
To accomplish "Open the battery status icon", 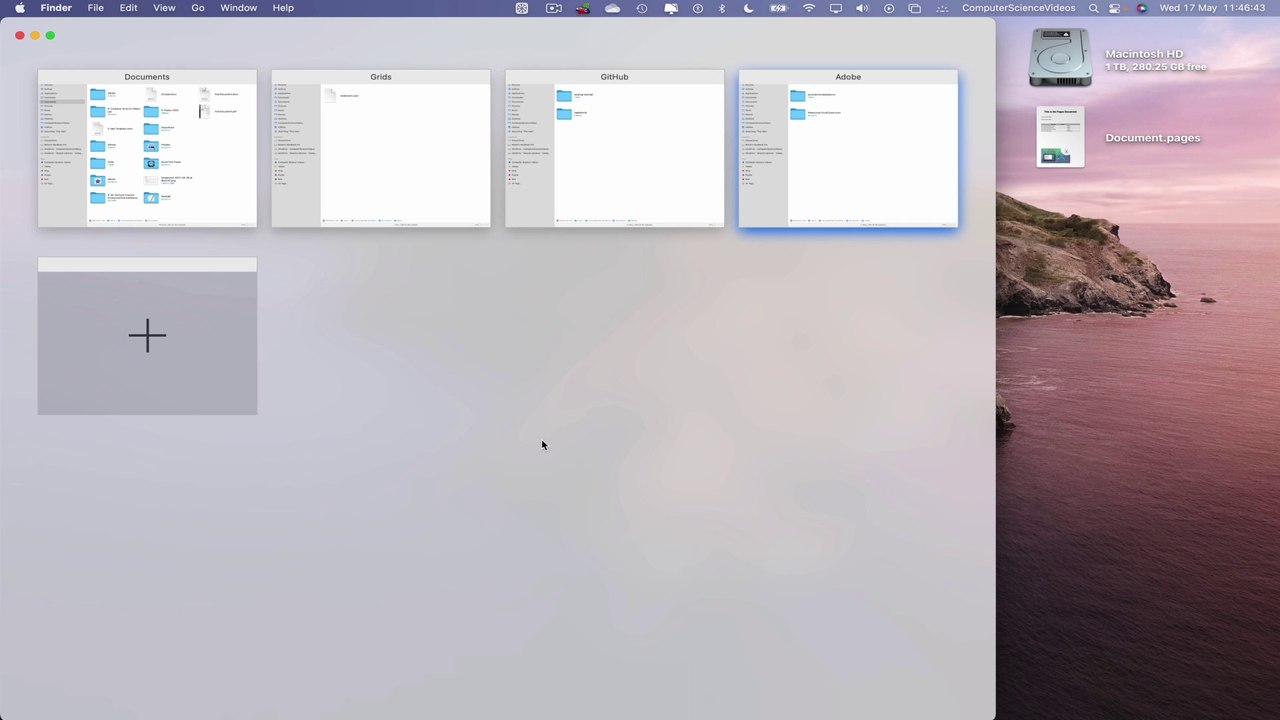I will click(x=779, y=8).
